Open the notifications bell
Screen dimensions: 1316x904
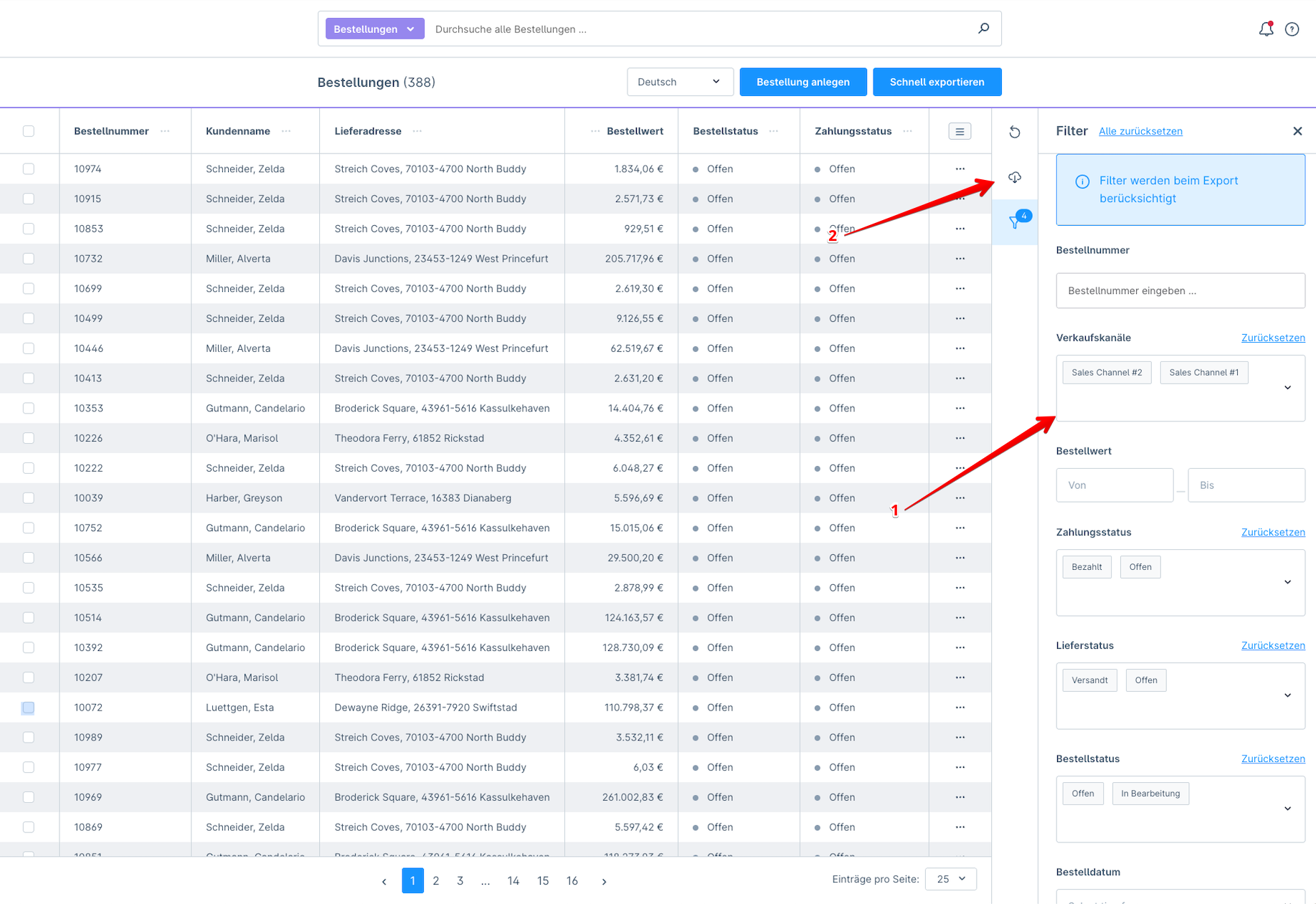click(x=1266, y=29)
